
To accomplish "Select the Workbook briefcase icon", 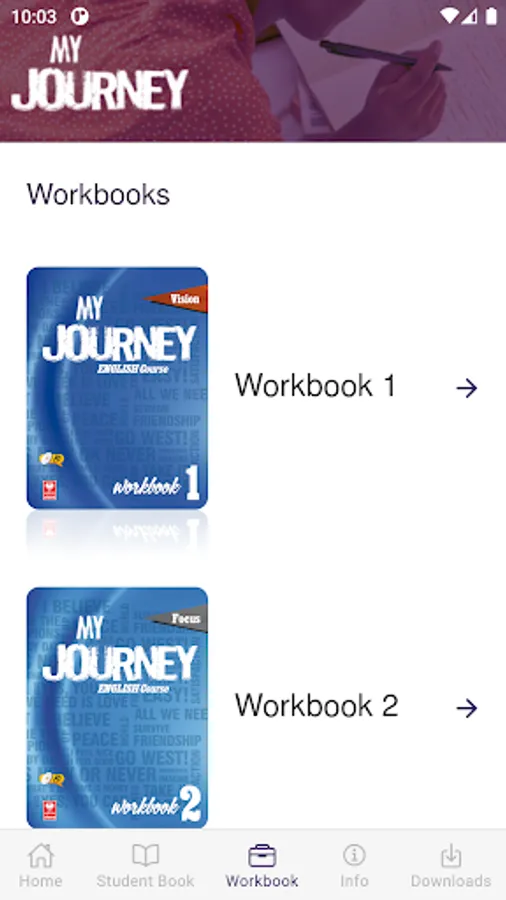I will coord(262,856).
